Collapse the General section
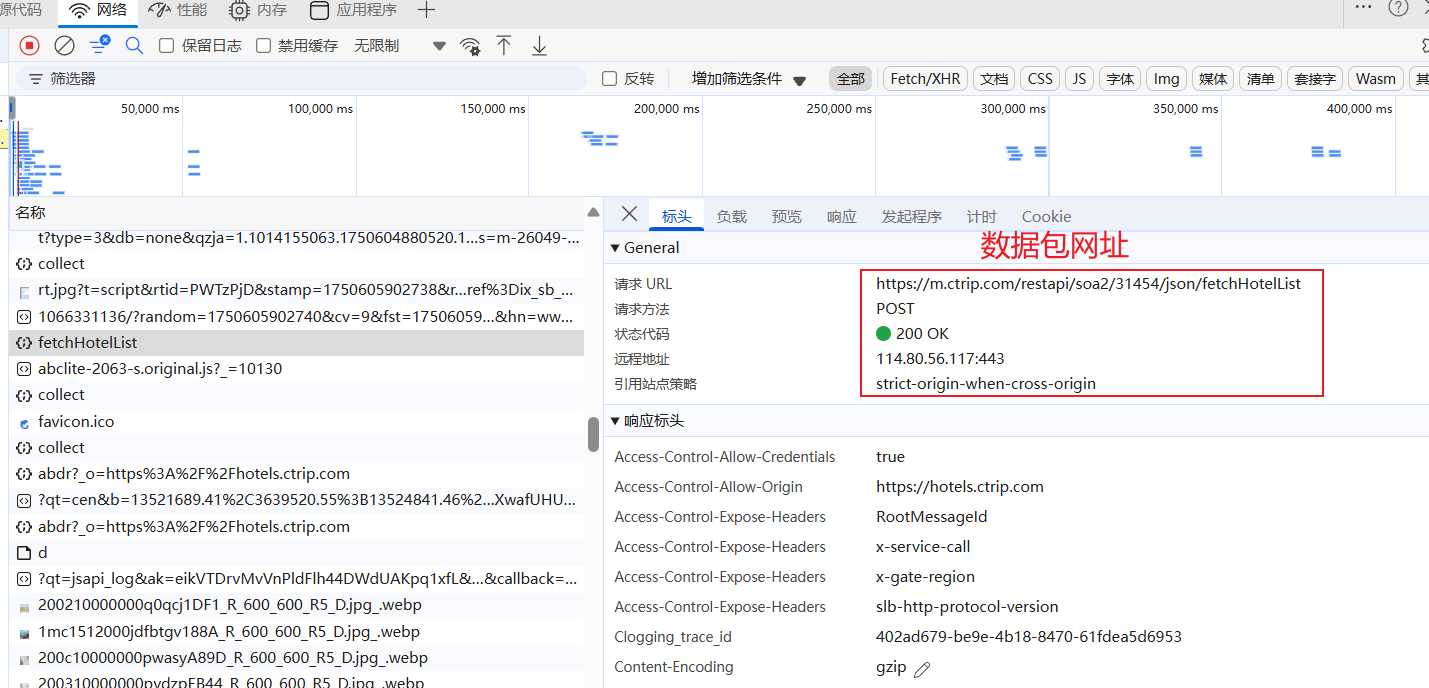 point(615,248)
